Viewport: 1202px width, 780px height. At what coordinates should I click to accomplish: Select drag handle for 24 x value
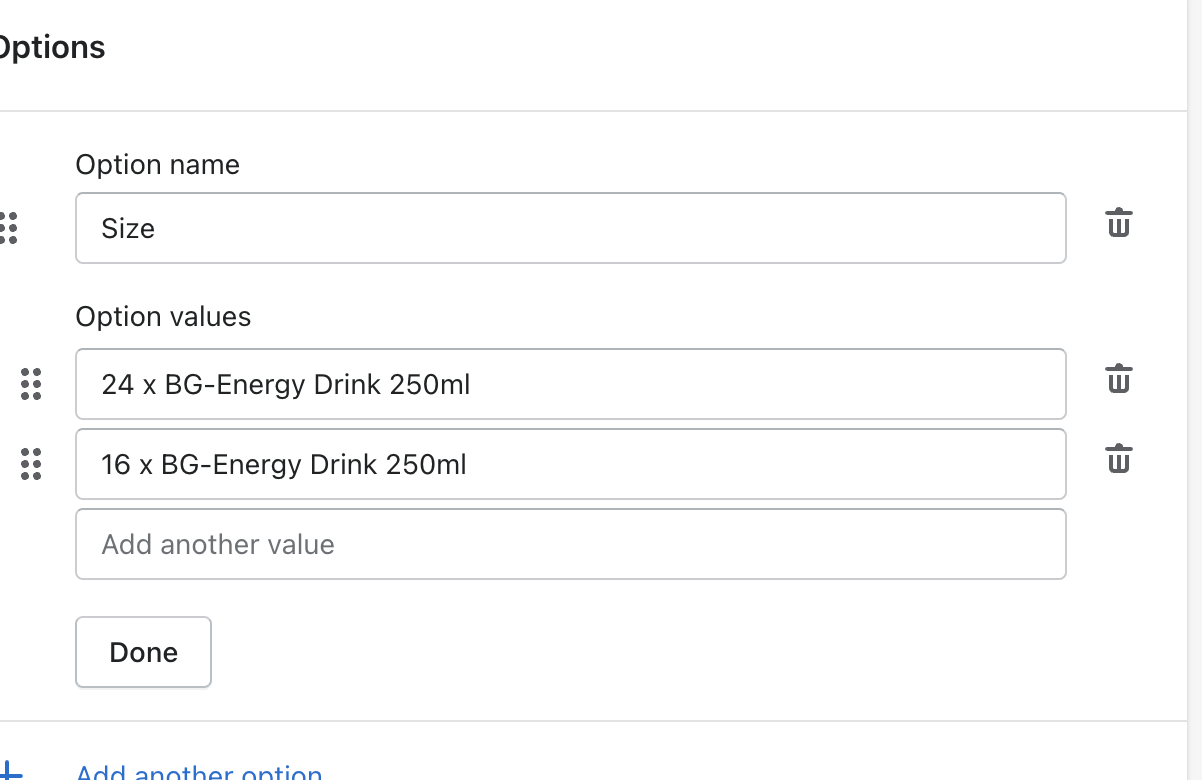click(31, 384)
